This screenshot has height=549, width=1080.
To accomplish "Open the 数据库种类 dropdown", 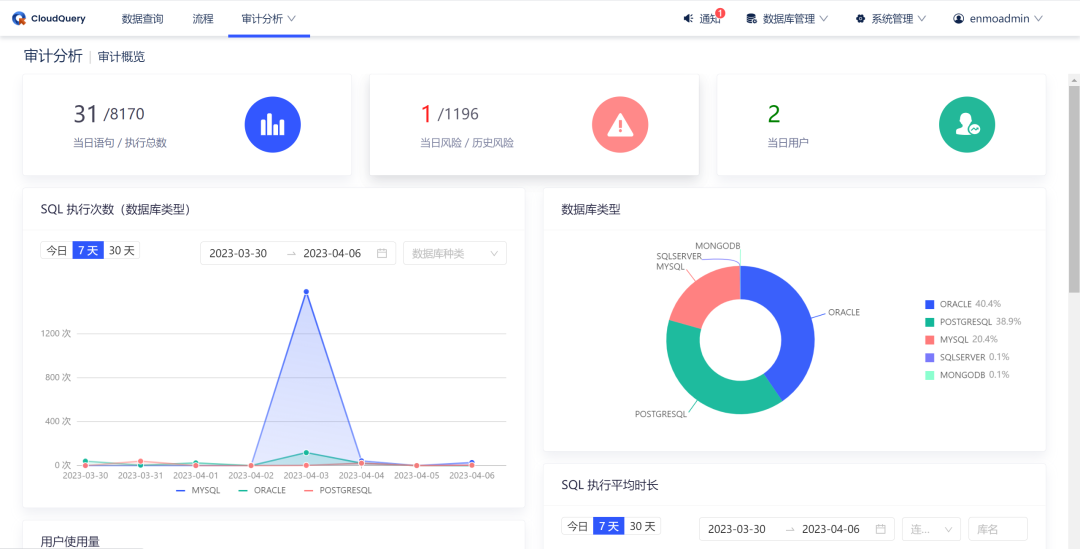I will click(455, 253).
